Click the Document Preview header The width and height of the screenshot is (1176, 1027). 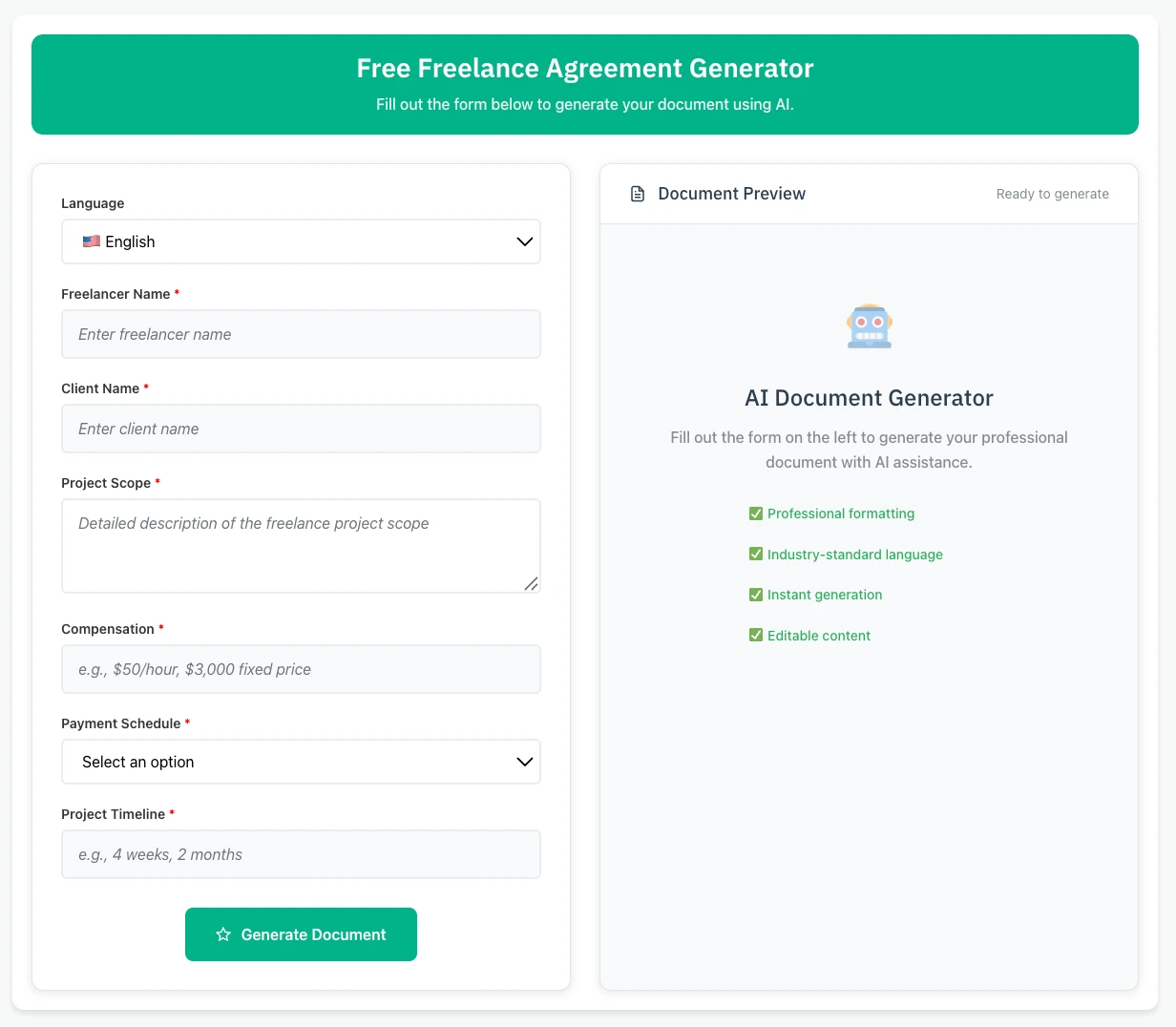[731, 193]
